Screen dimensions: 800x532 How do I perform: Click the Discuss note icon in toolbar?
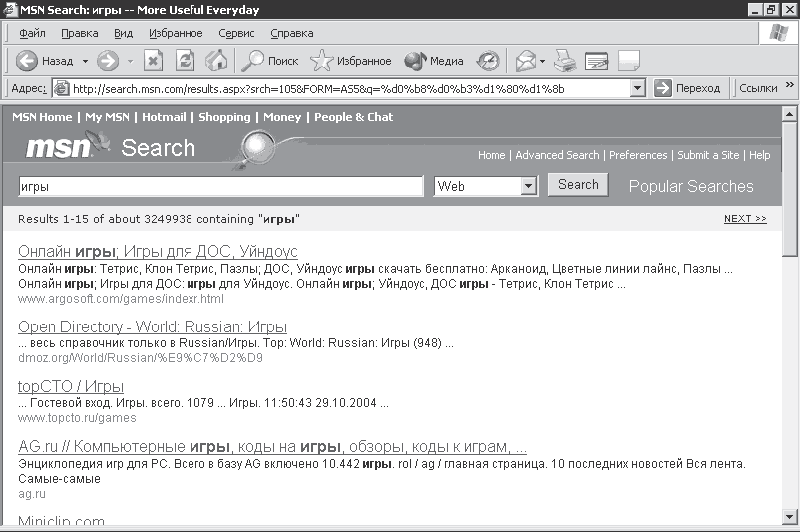tap(629, 61)
